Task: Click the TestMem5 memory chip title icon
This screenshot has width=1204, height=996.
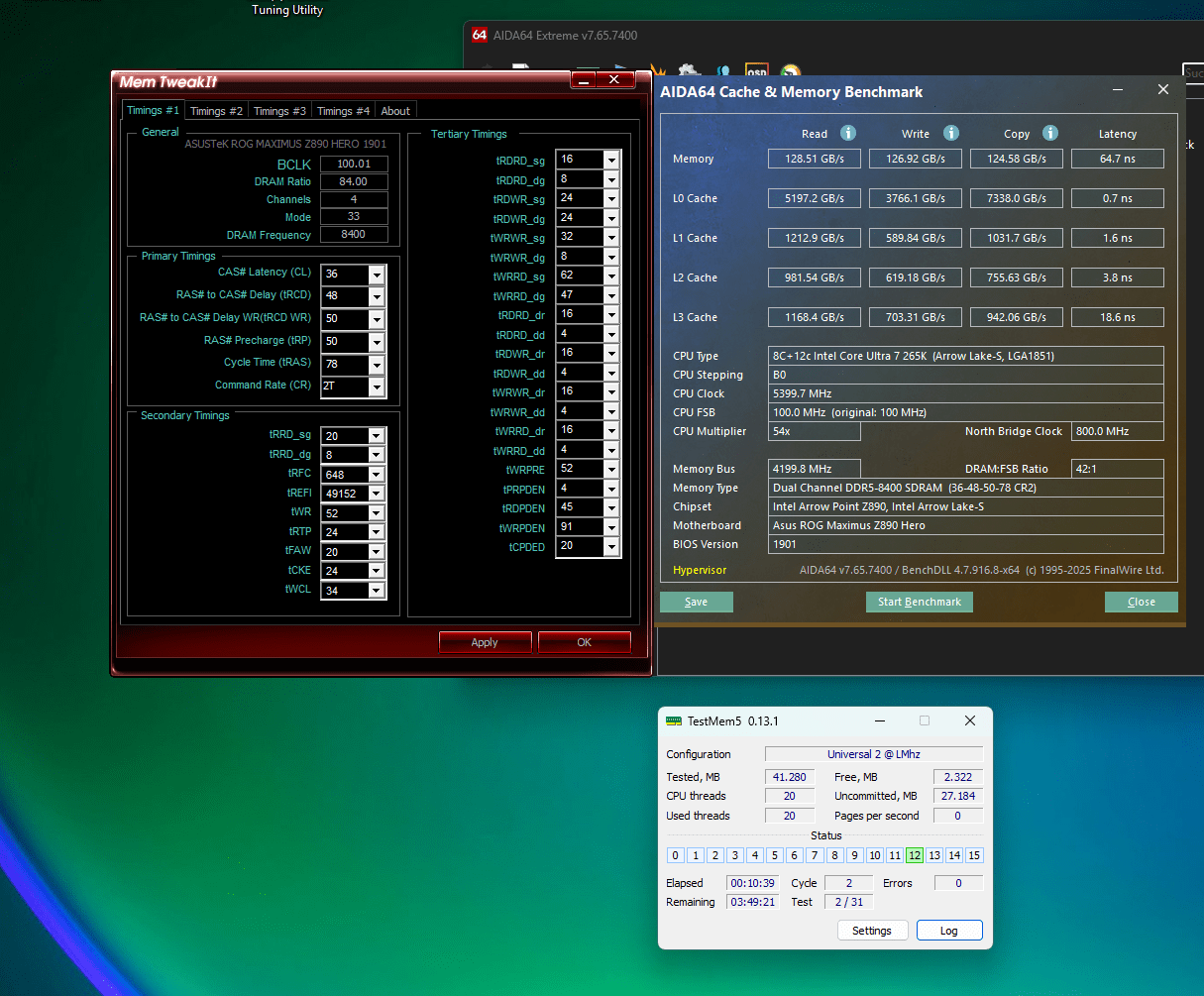Action: 674,721
